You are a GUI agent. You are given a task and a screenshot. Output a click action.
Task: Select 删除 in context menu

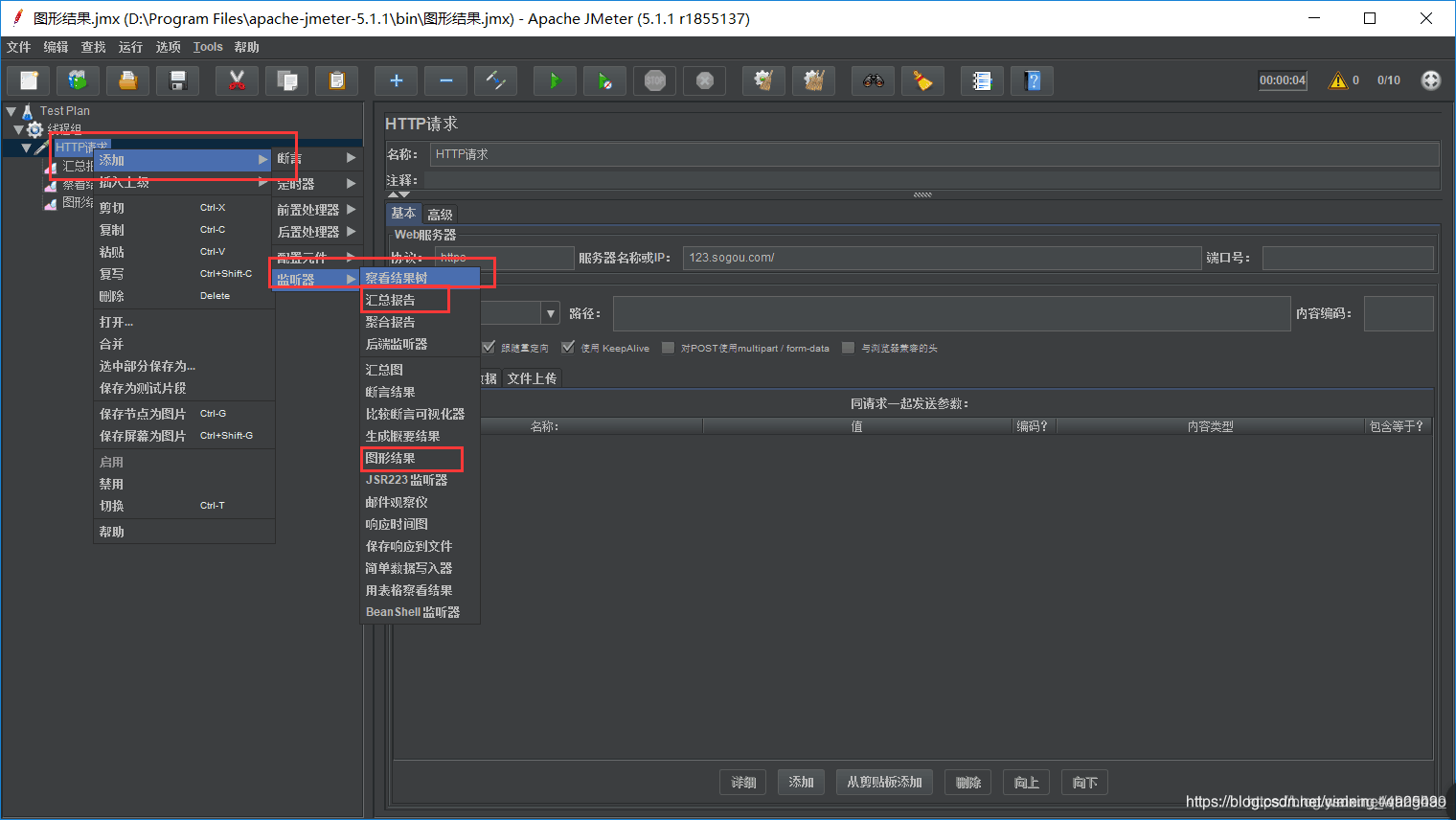[184, 296]
